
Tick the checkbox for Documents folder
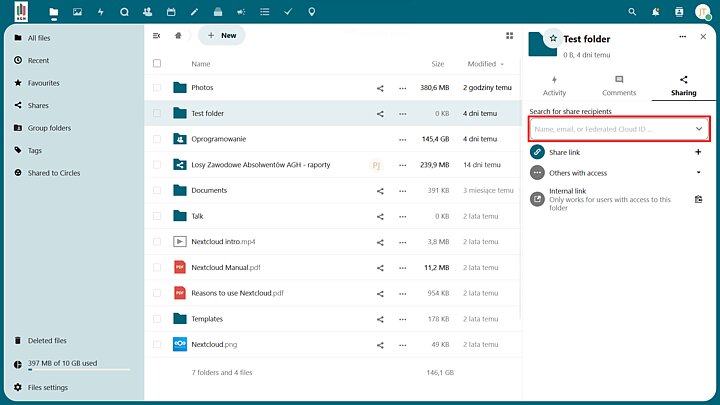[157, 190]
